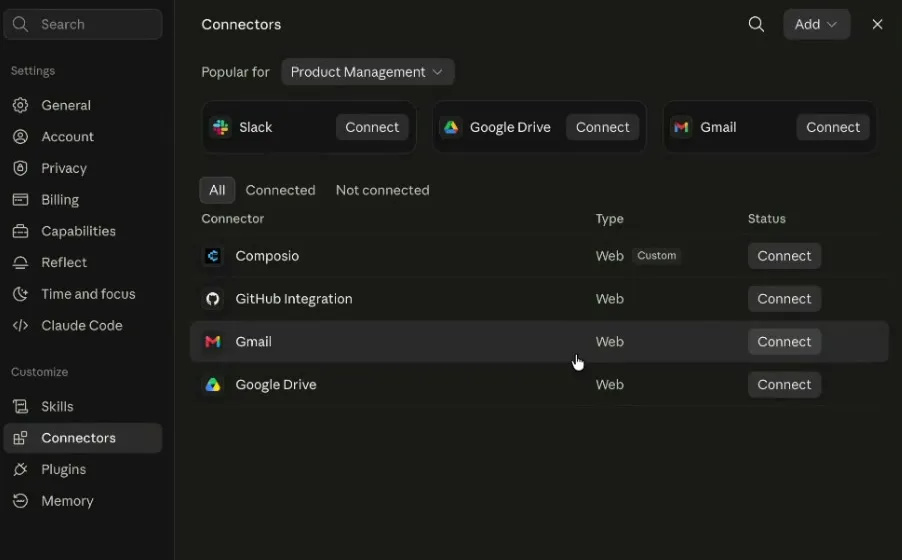Screen dimensions: 902x560
Task: Click the Gmail logo in the popular card
Action: pos(681,127)
